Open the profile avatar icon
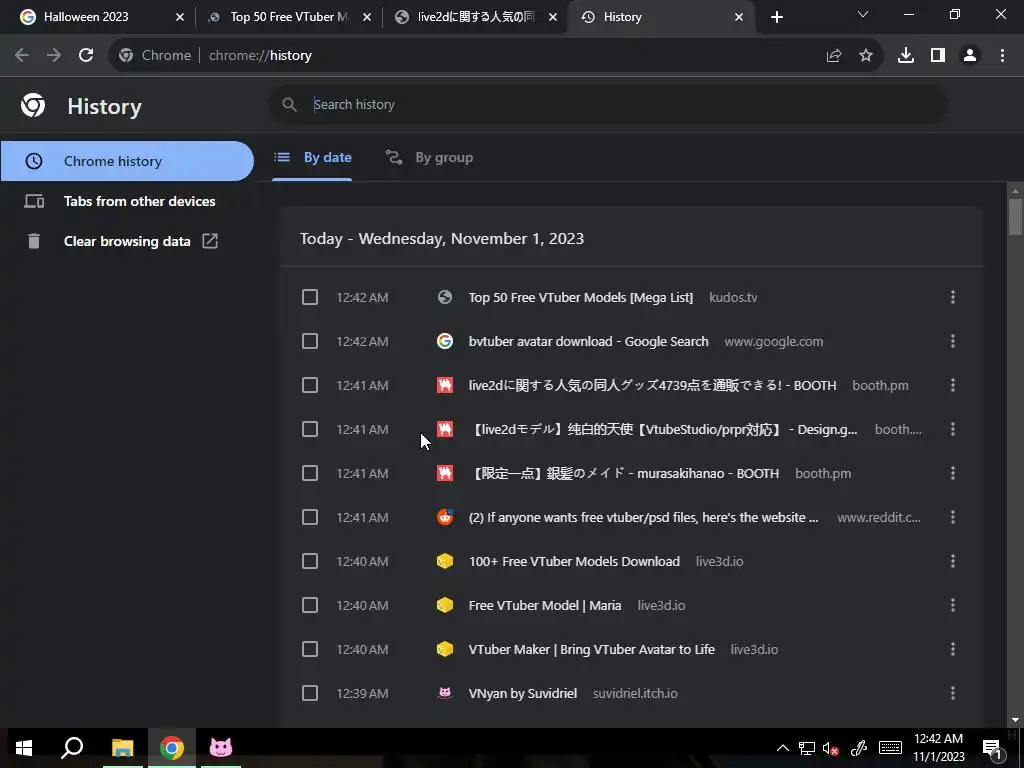Screen dimensions: 1024x768 coord(970,56)
